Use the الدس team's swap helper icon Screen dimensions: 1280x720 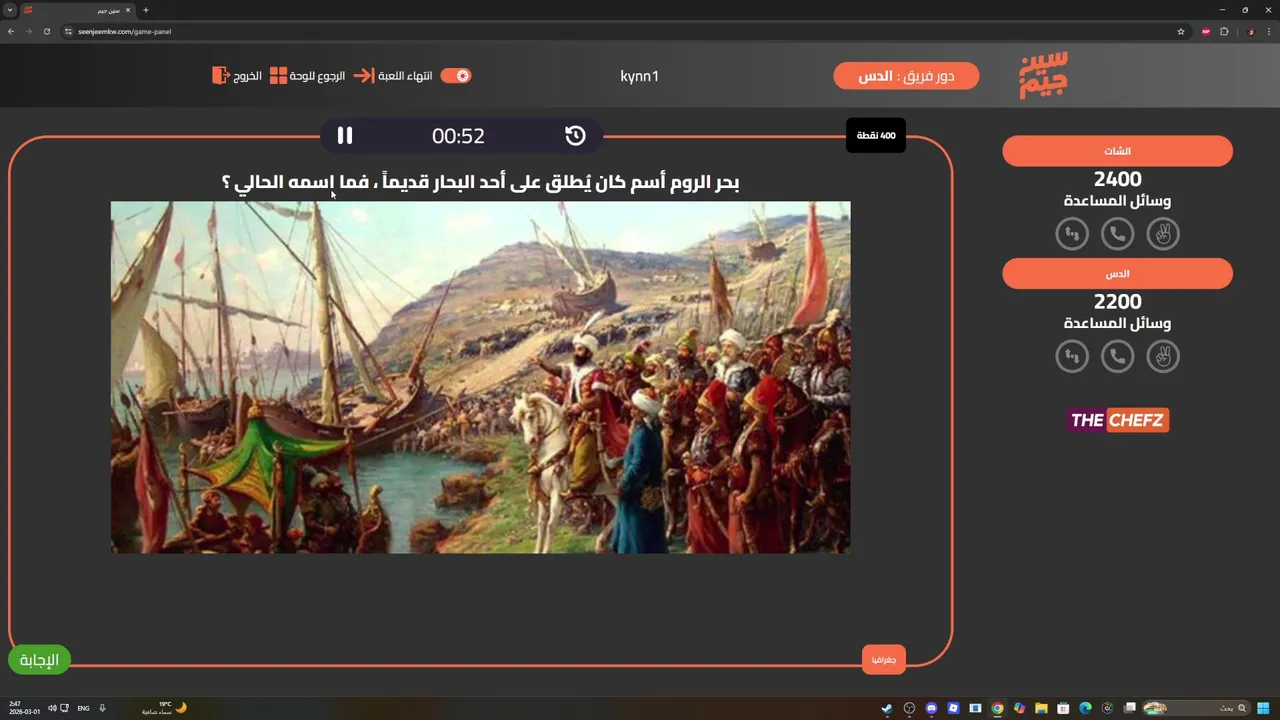(1072, 356)
